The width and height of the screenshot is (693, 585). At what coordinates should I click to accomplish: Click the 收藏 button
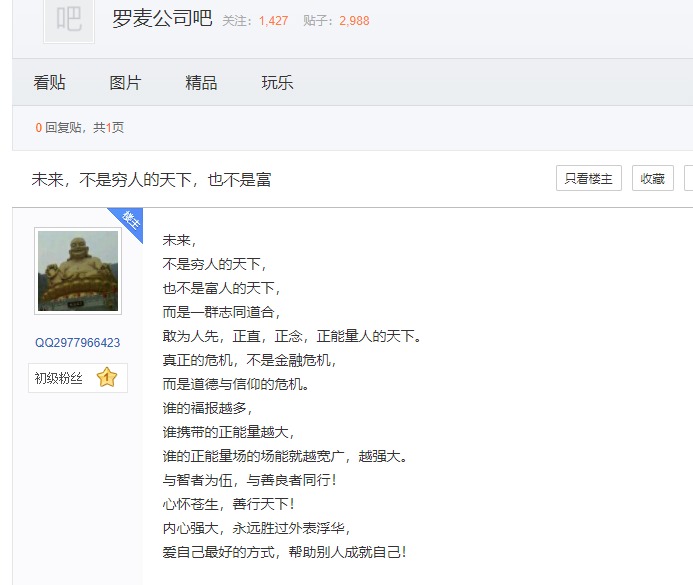[653, 179]
